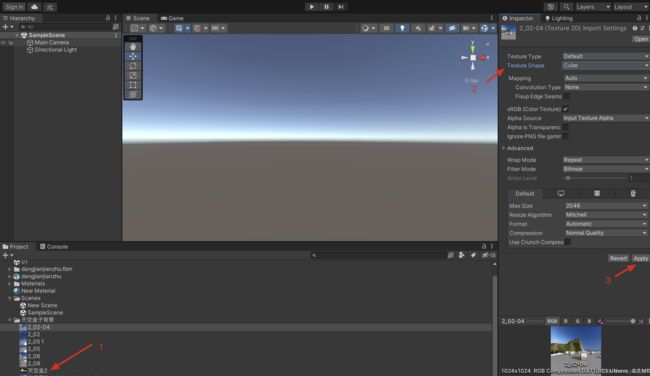Screen dimensions: 650x376
Task: Switch to the Game tab
Action: click(x=172, y=18)
